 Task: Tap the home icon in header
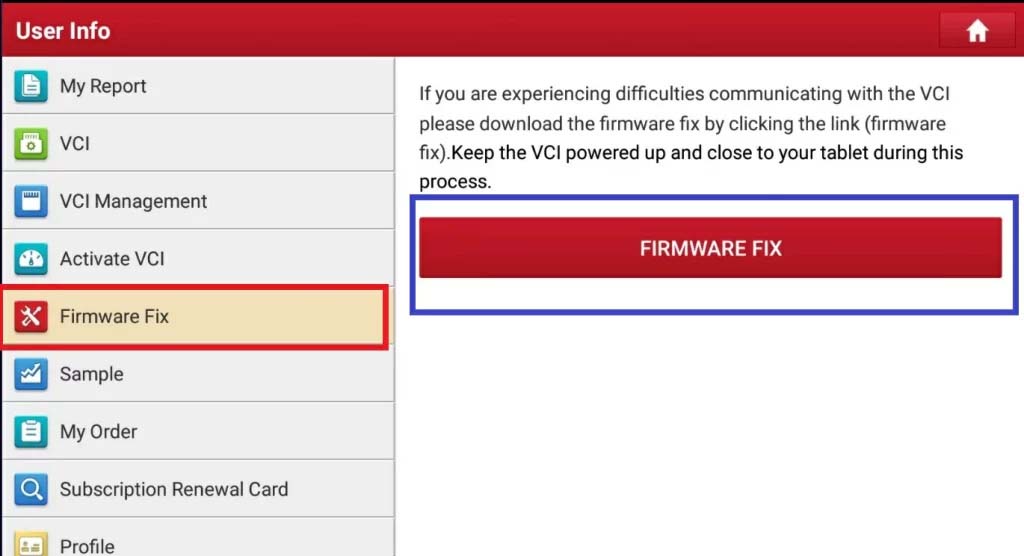pos(977,31)
